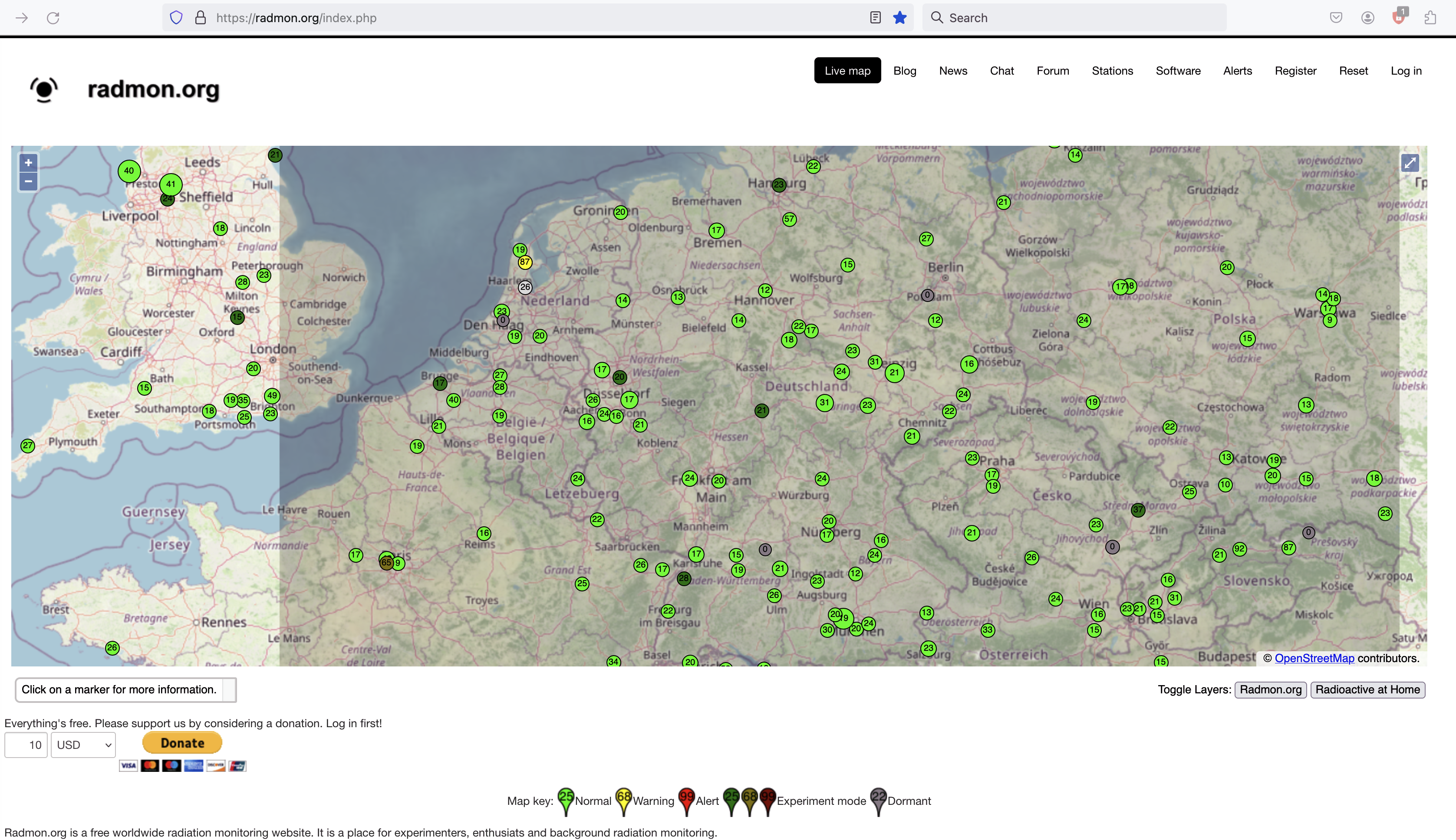Image resolution: width=1456 pixels, height=840 pixels.
Task: Click the marker info box text
Action: point(119,689)
